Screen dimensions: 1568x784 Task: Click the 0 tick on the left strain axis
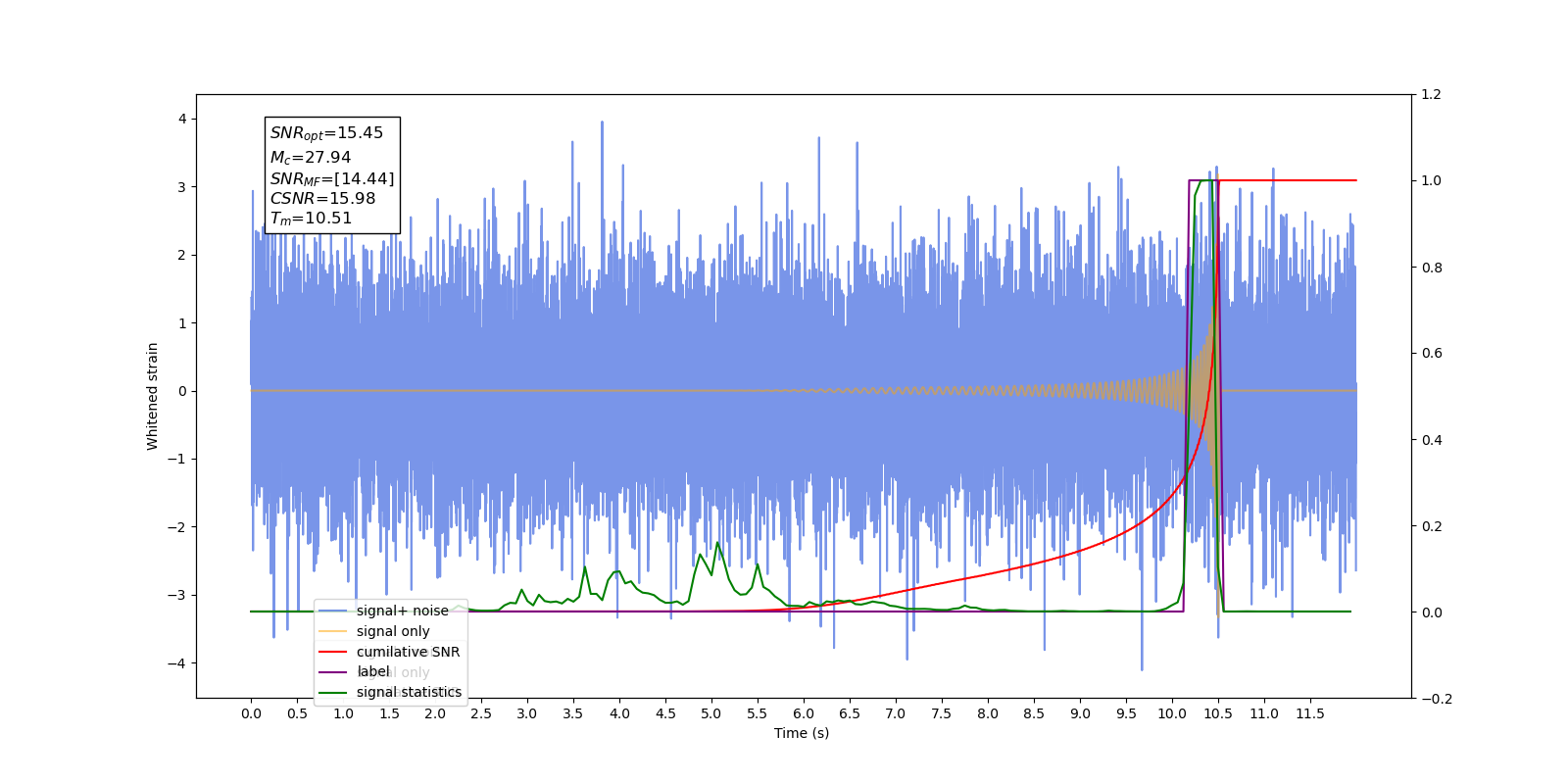tap(182, 391)
